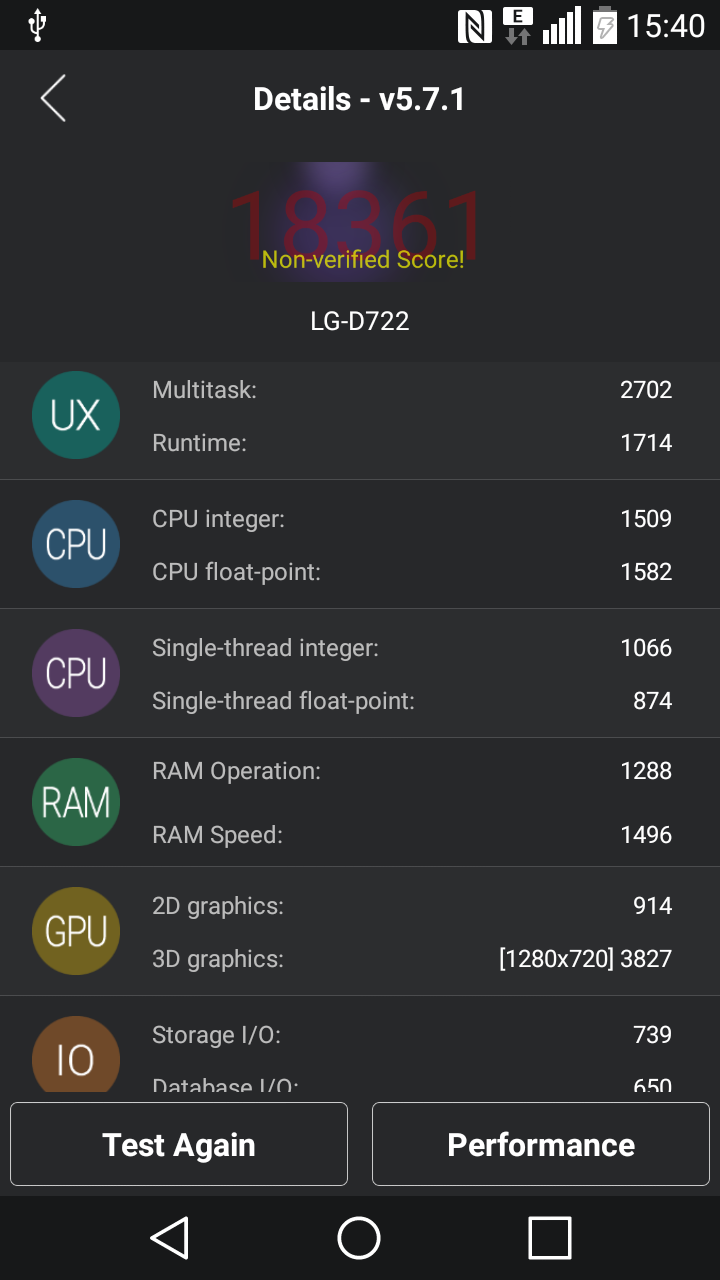Click the Test Again button
The width and height of the screenshot is (720, 1280).
(x=179, y=1144)
